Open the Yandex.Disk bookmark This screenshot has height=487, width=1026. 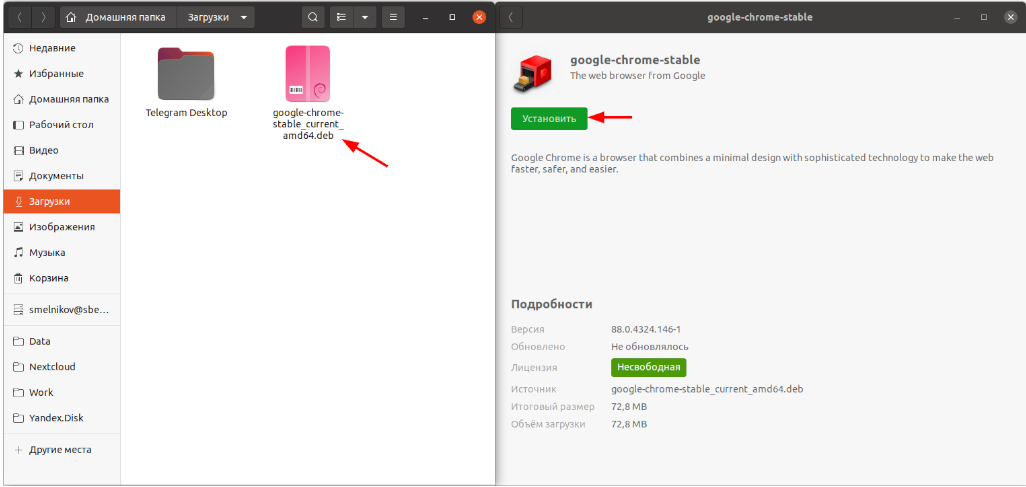(62, 418)
